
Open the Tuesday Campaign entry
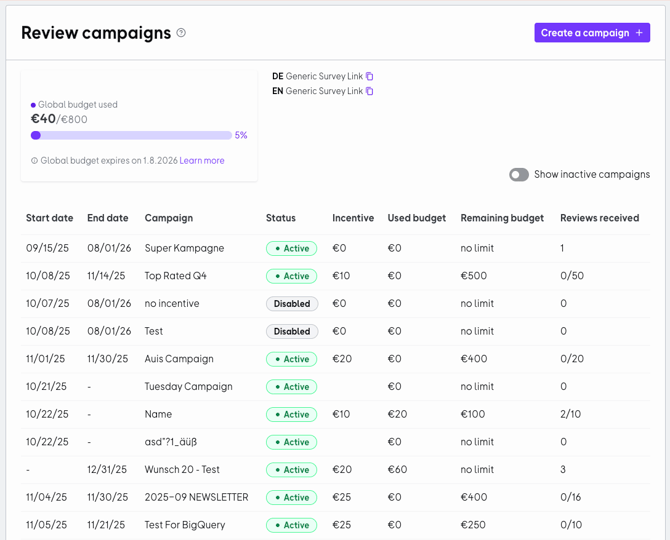pos(188,387)
